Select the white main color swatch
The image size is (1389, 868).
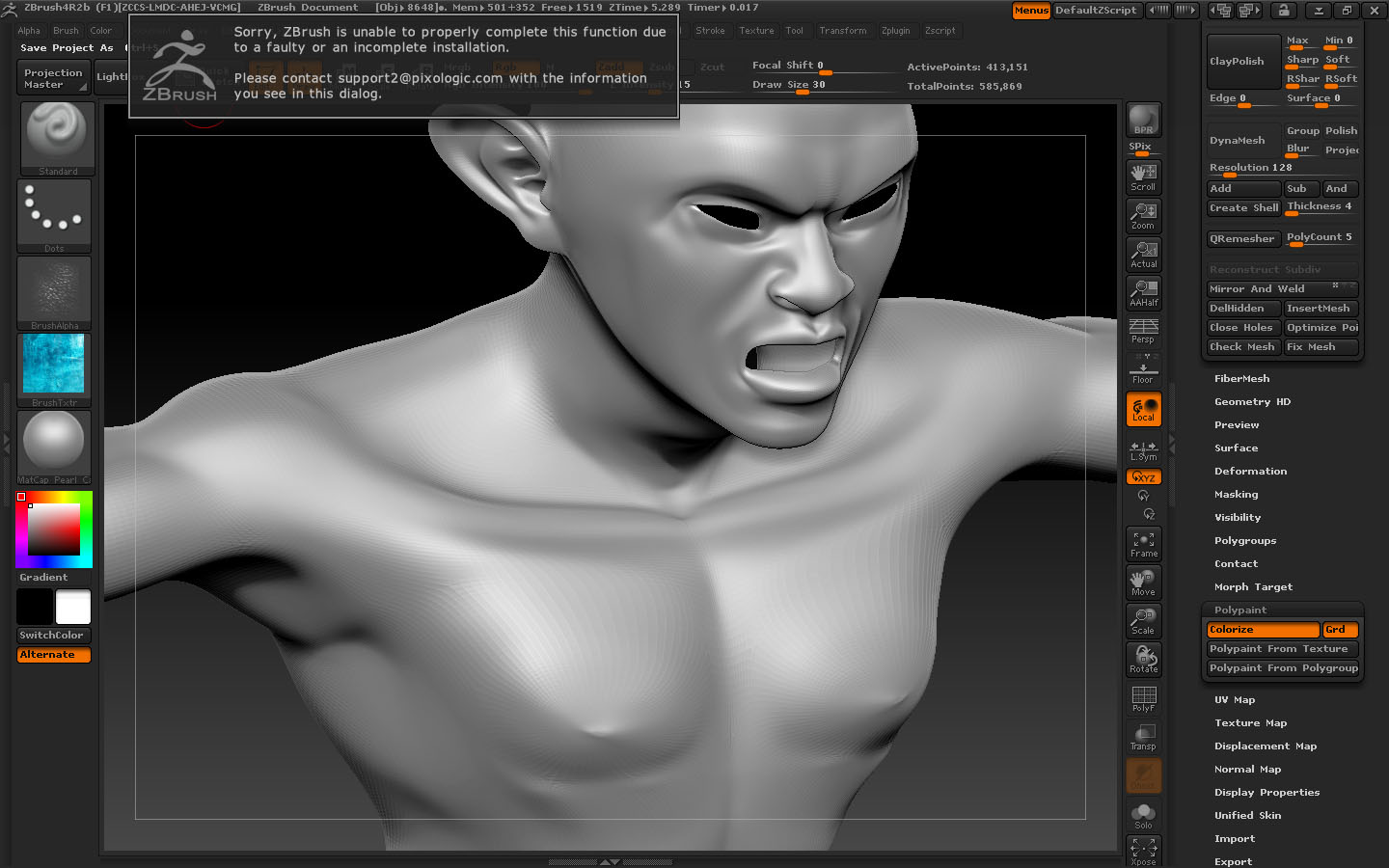[73, 608]
